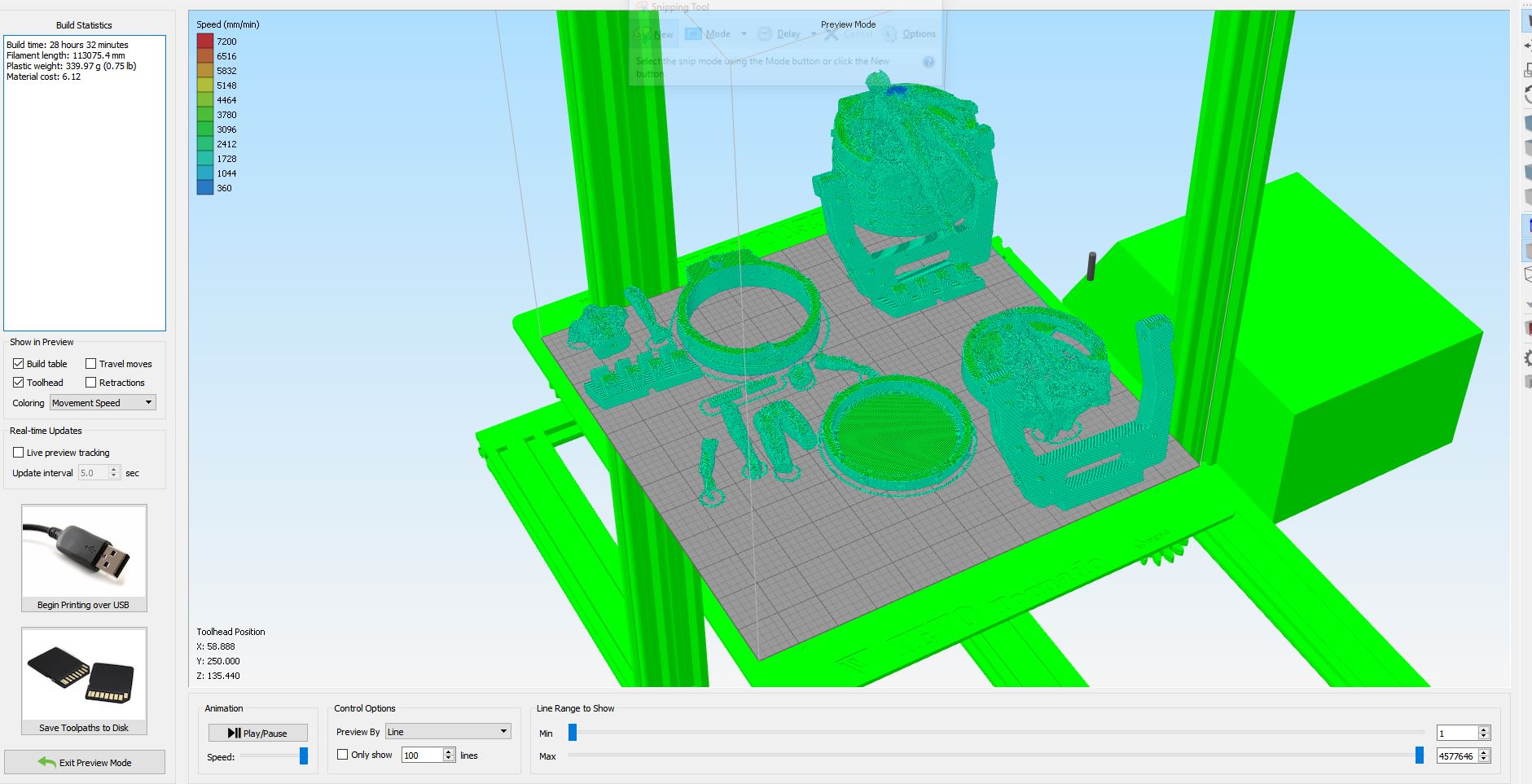Image resolution: width=1532 pixels, height=784 pixels.
Task: Expand the Snipping Tool Mode dropdown arrow
Action: click(x=744, y=34)
